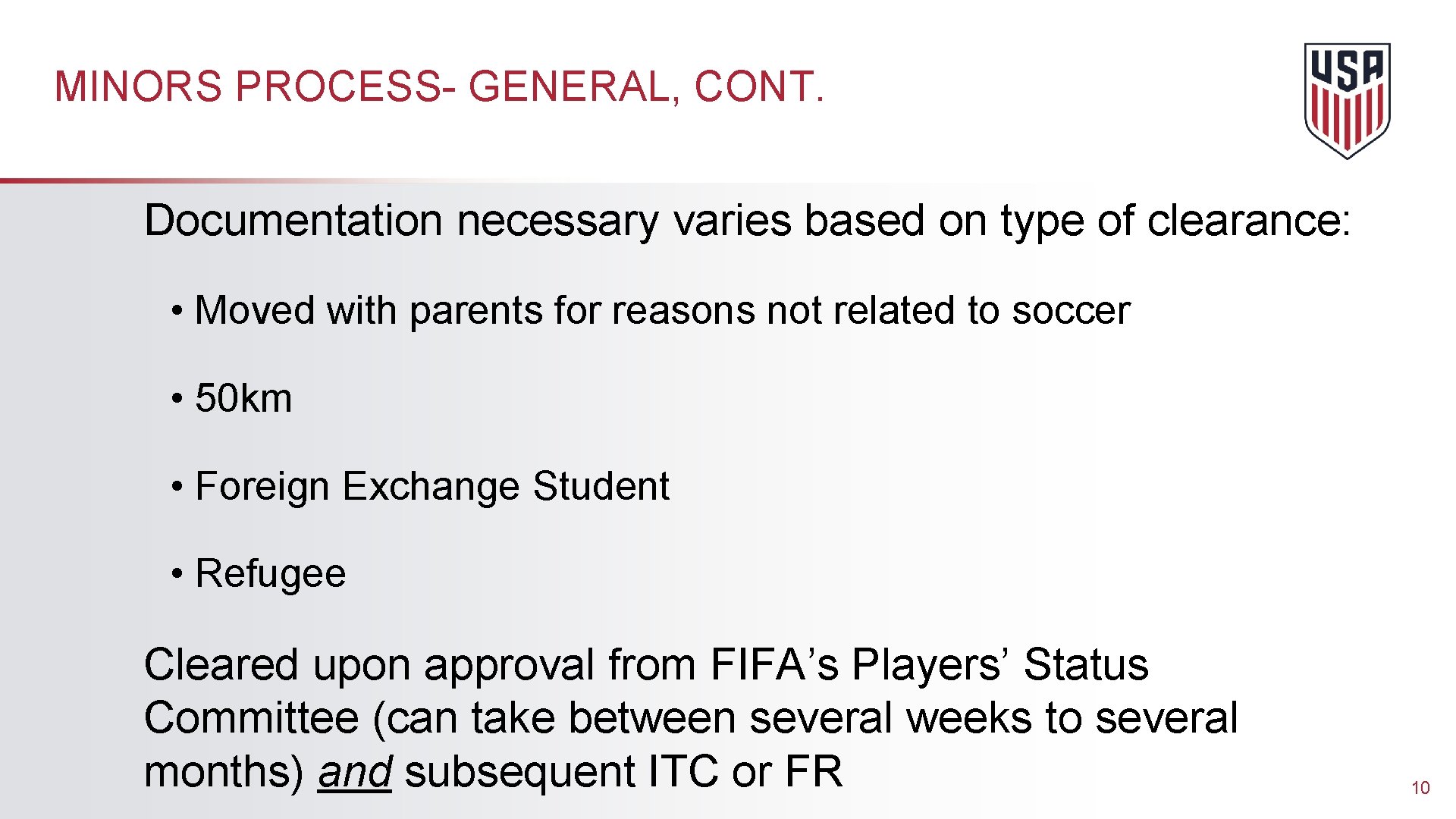This screenshot has width=1456, height=819.
Task: Click the 'Moved with parents' bullet text
Action: point(662,311)
